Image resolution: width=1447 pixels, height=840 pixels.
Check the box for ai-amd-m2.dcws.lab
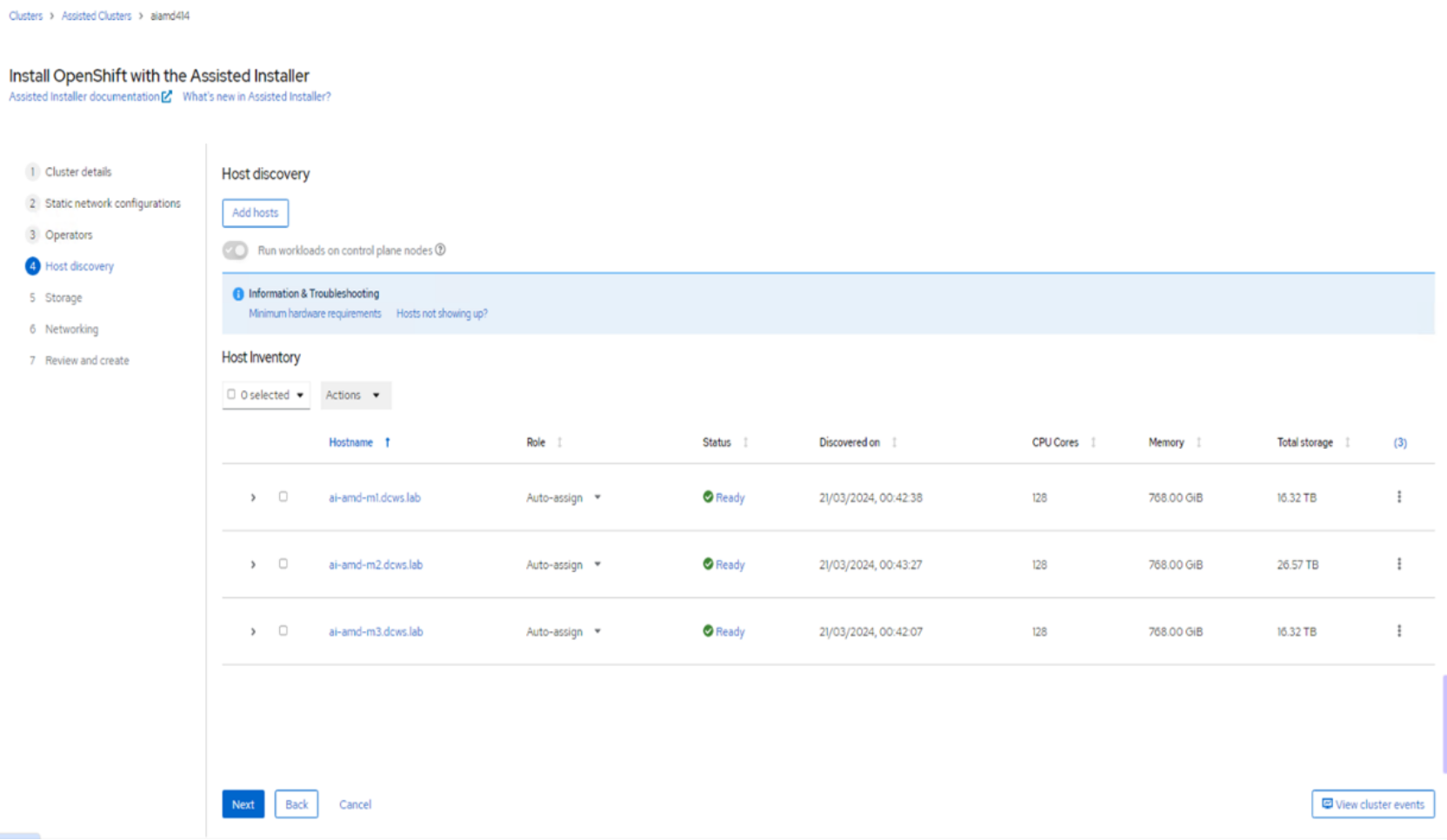coord(283,563)
